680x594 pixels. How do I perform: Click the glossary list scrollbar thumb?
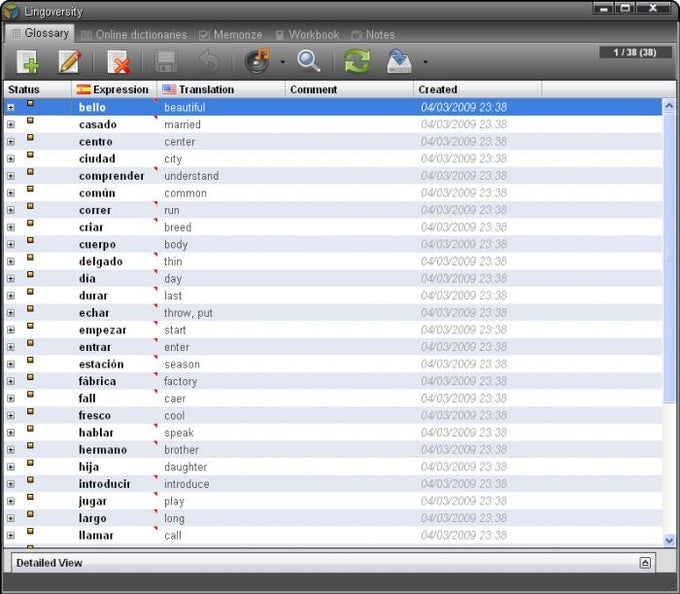click(x=669, y=258)
